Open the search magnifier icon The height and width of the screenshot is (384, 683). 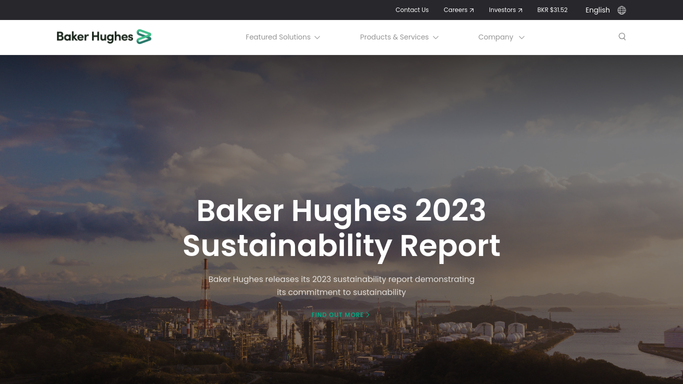tap(622, 37)
